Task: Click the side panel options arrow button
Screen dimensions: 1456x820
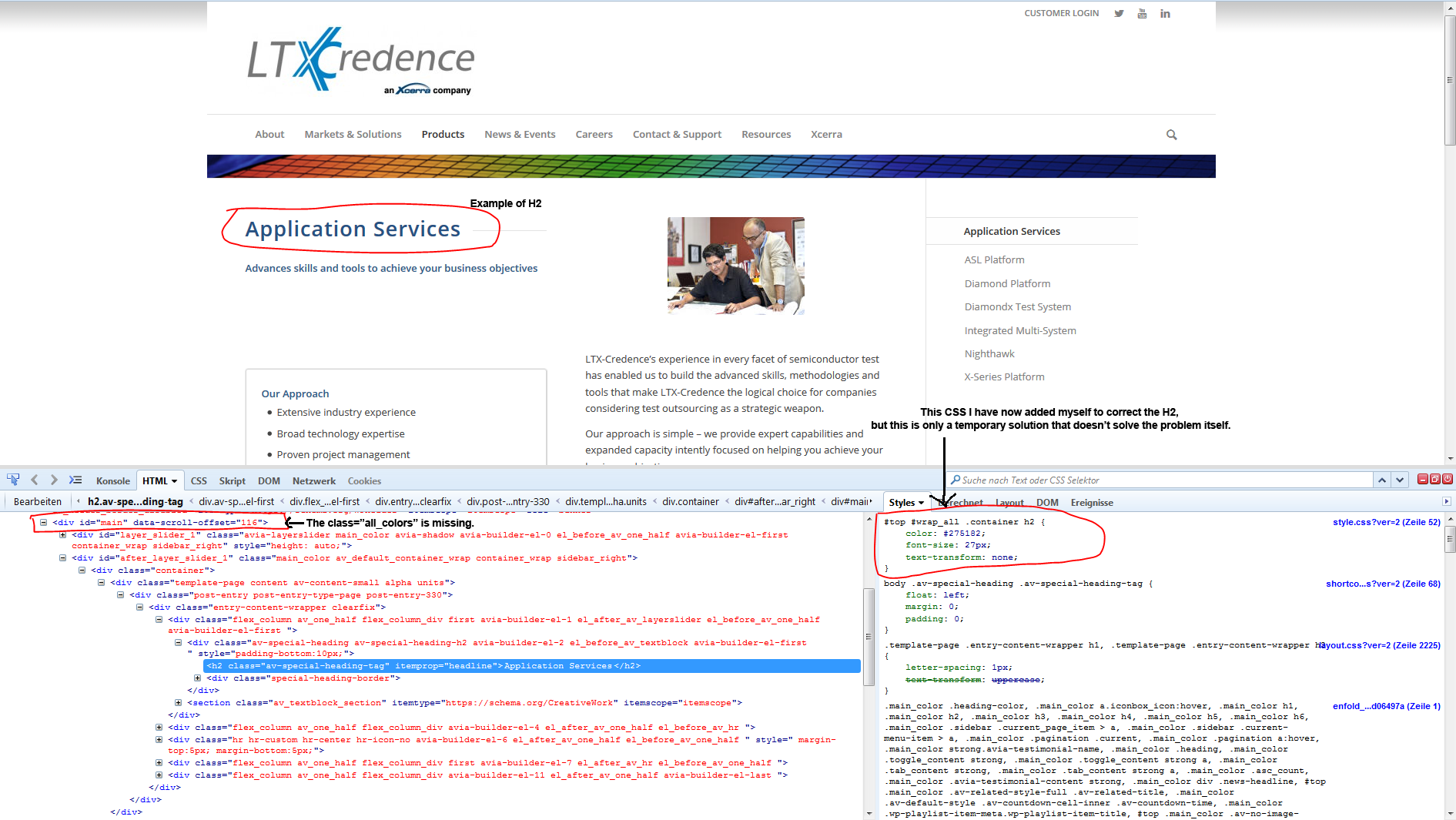Action: [x=1446, y=501]
